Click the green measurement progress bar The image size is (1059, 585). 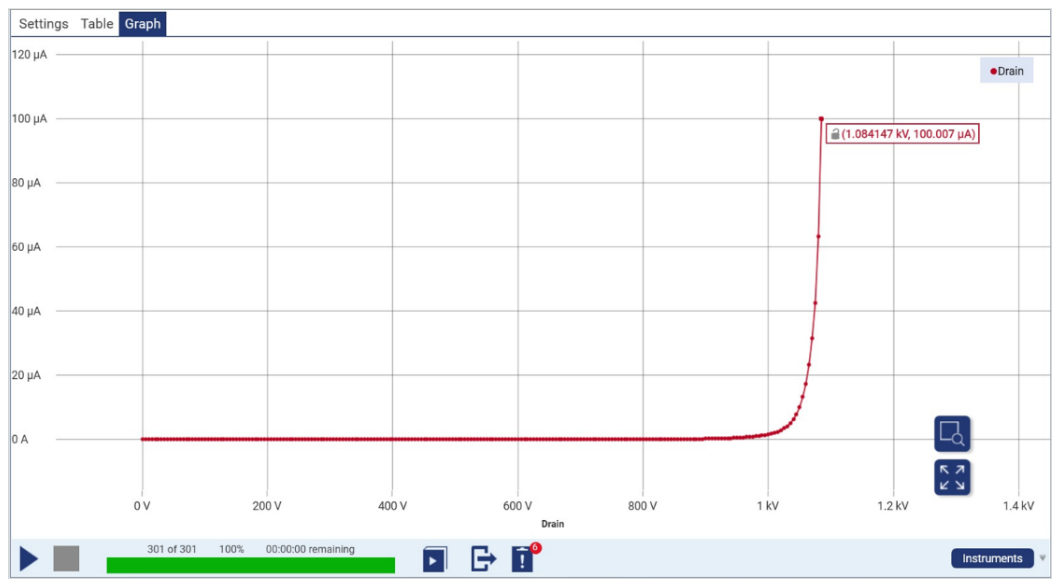(x=250, y=566)
